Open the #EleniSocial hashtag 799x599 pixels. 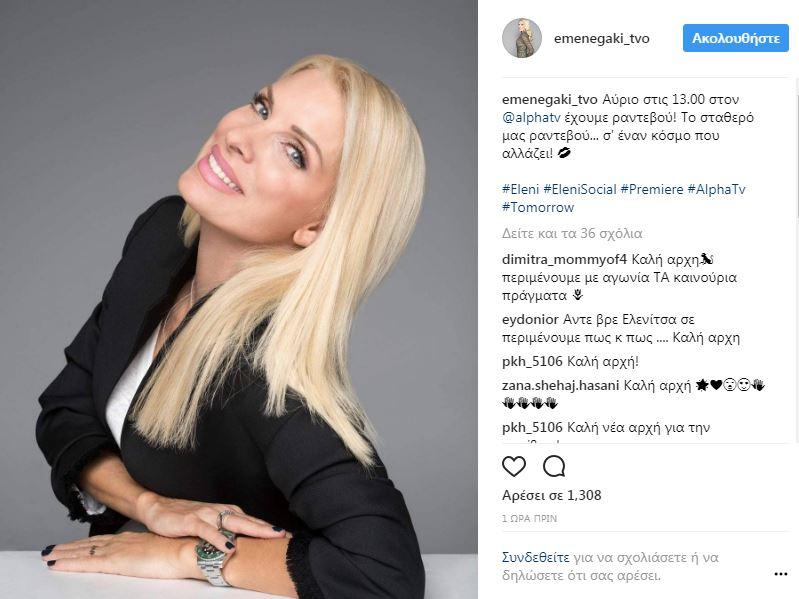point(580,189)
